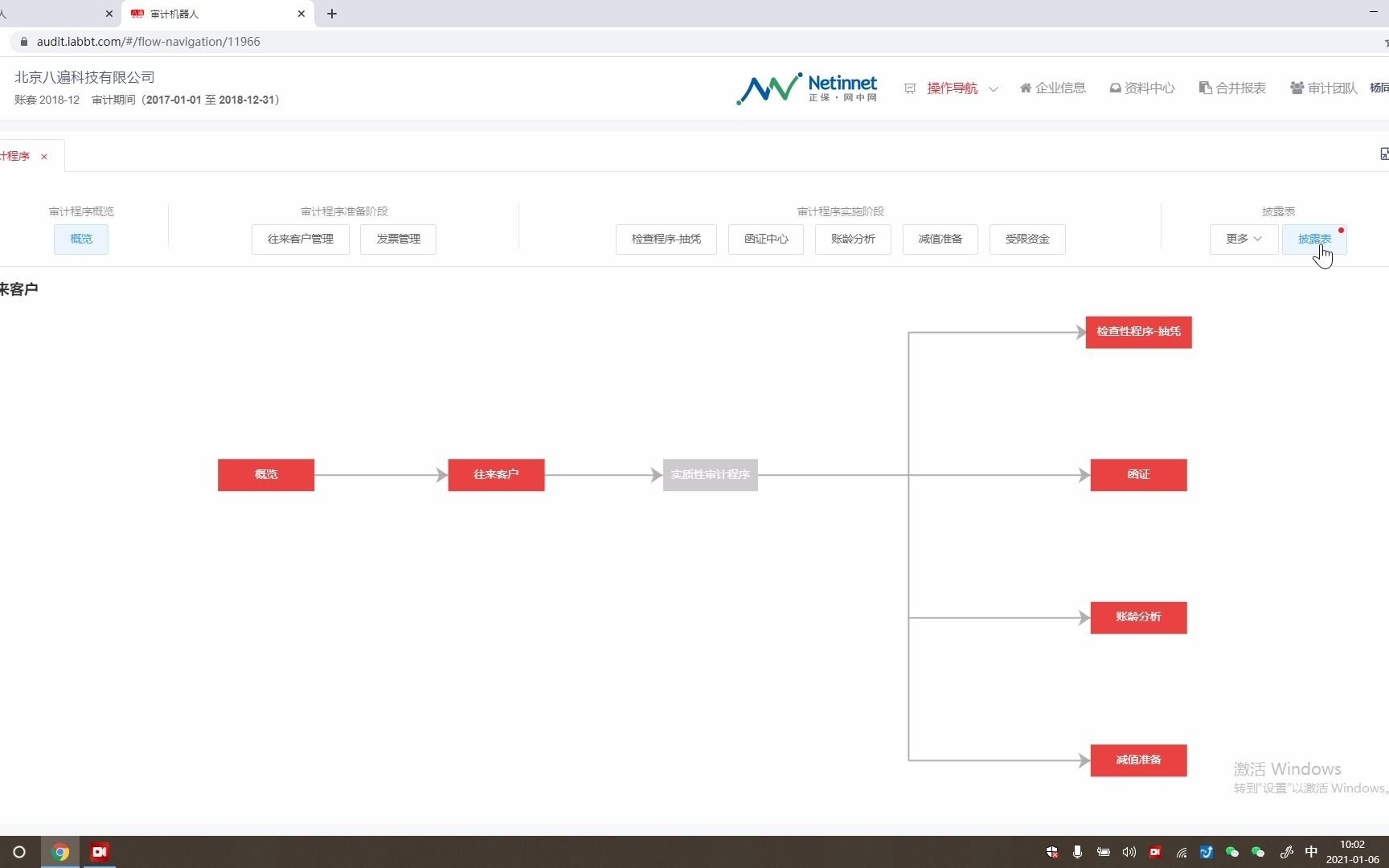Go to 企业信息 in the top menu

click(x=1060, y=88)
